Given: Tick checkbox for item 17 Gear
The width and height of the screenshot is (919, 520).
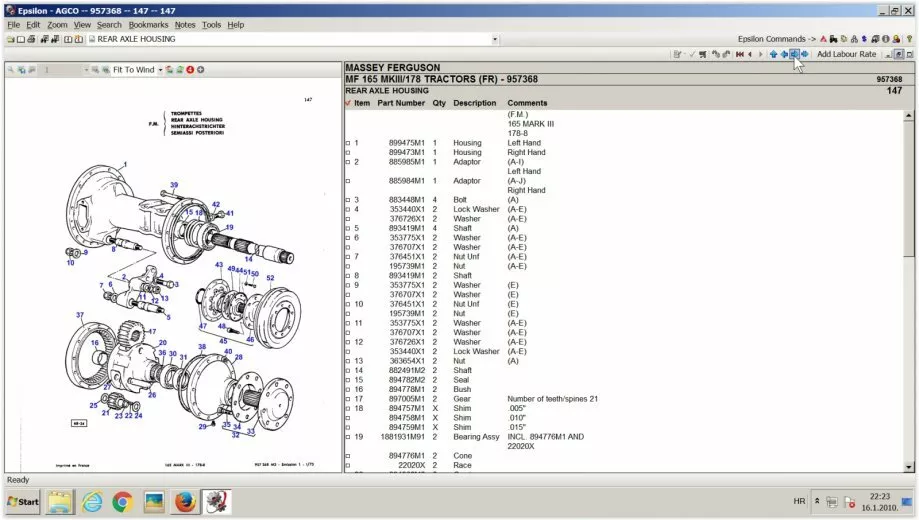Looking at the screenshot, I should point(348,399).
